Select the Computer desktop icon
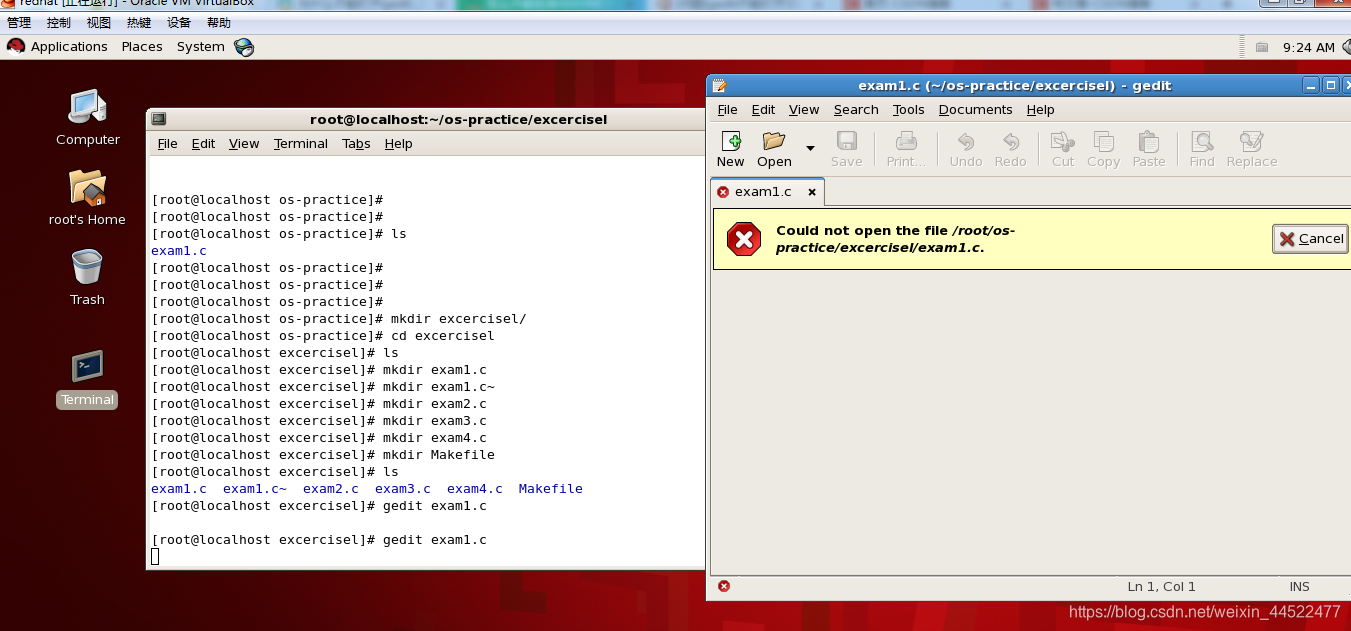Screen dimensions: 1351x631 click(87, 118)
